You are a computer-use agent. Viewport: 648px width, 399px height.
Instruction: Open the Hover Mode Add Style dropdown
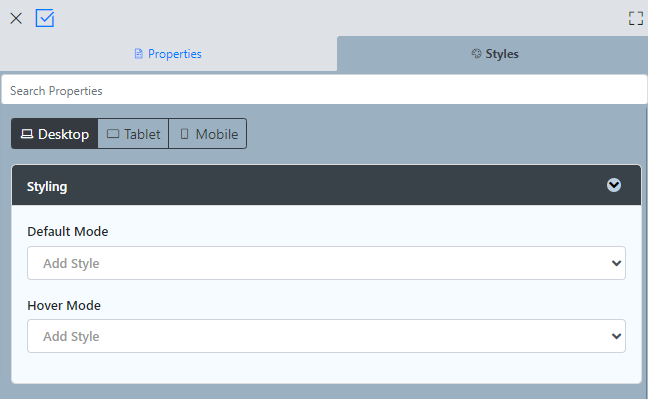tap(326, 336)
